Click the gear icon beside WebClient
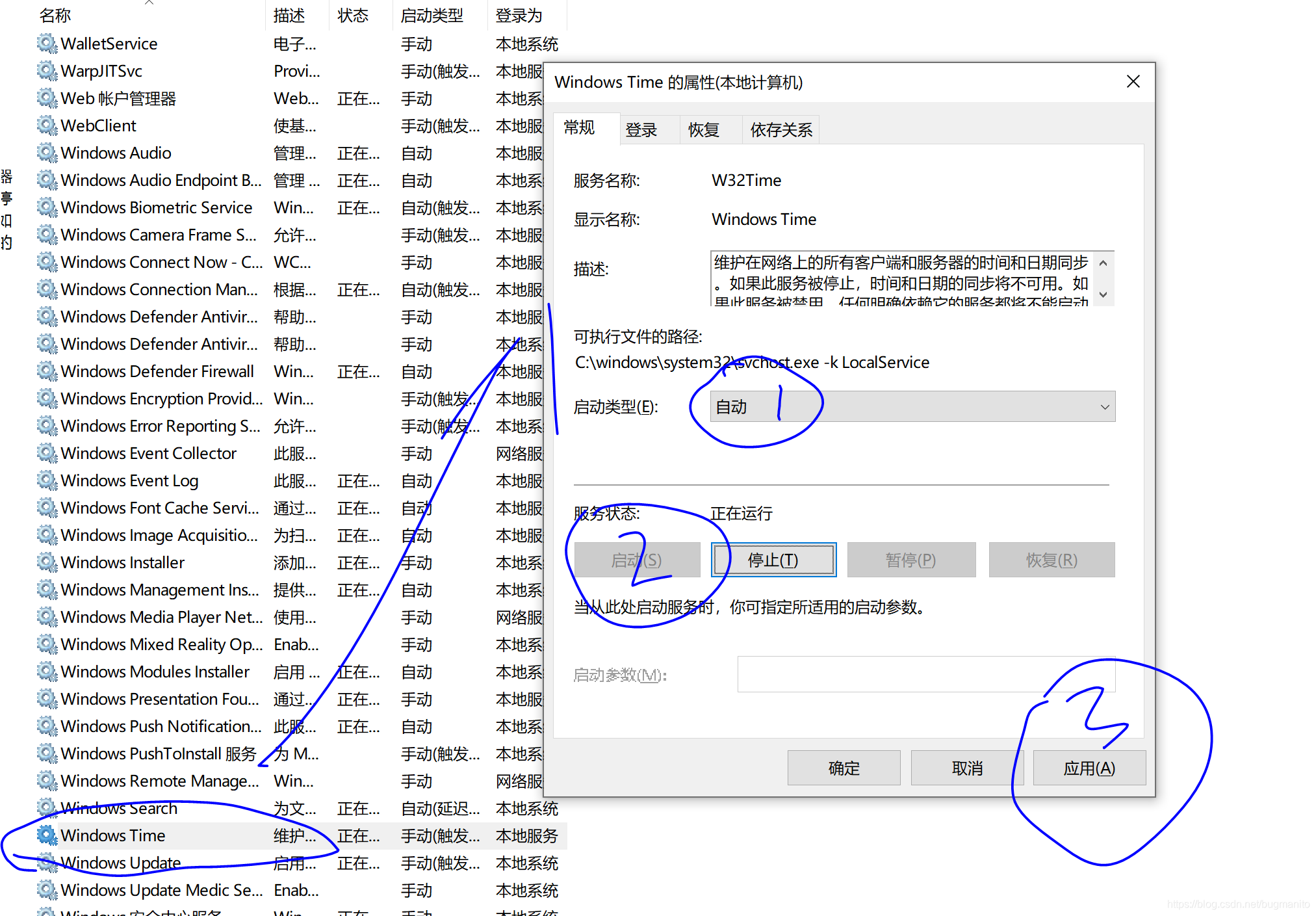This screenshot has height=916, width=1316. (x=46, y=125)
